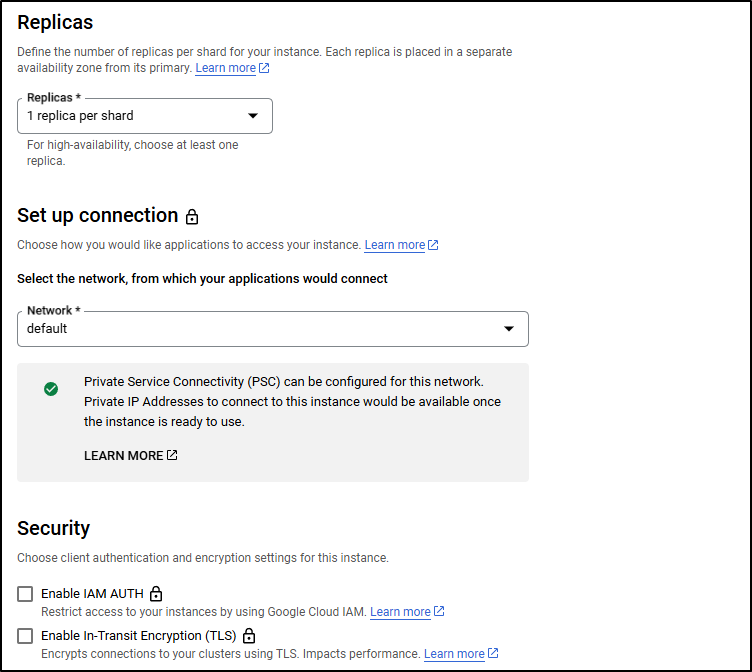
Task: Follow Learn more link for Google Cloud IAM
Action: [x=400, y=612]
